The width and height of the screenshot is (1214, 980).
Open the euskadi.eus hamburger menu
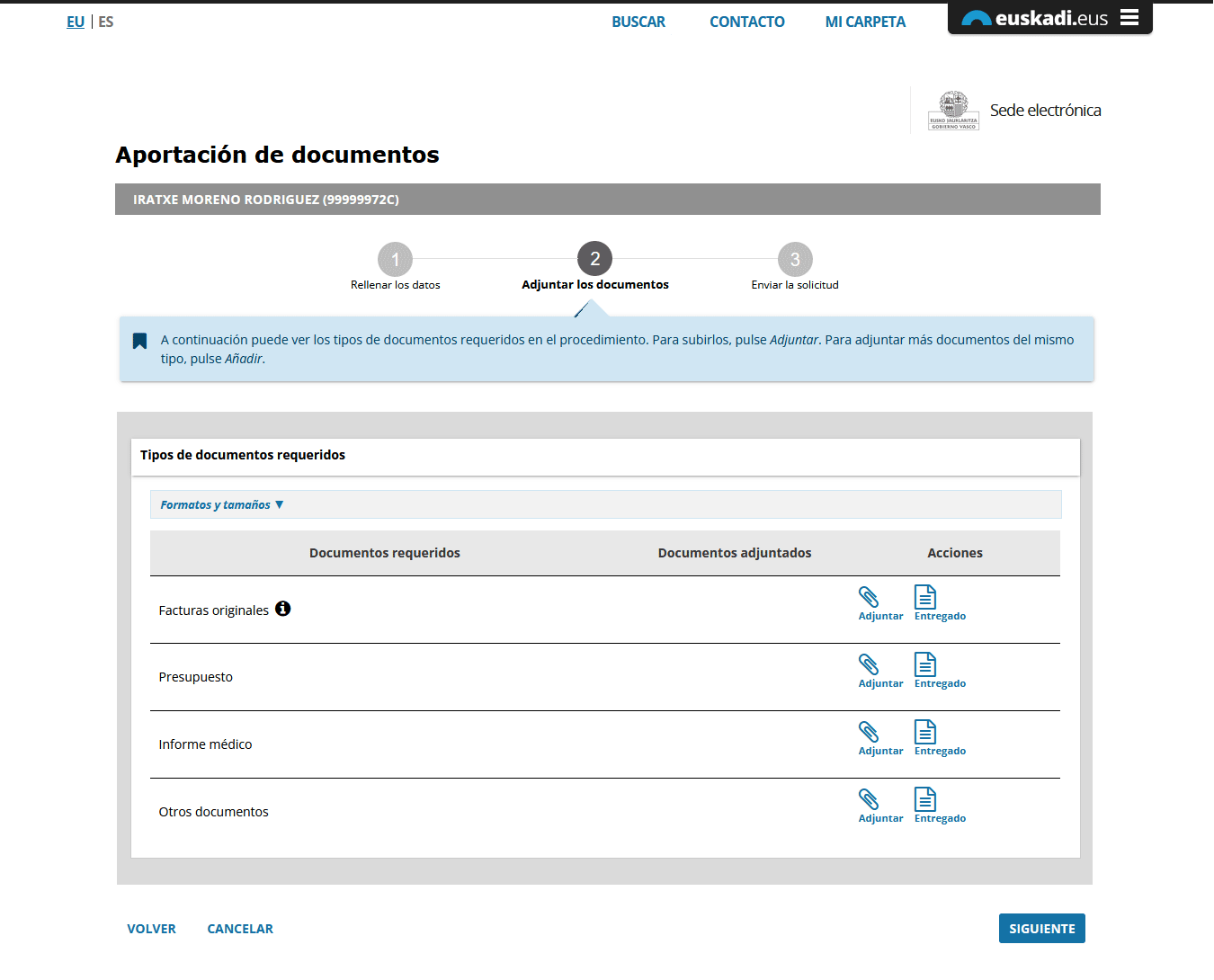[x=1129, y=18]
